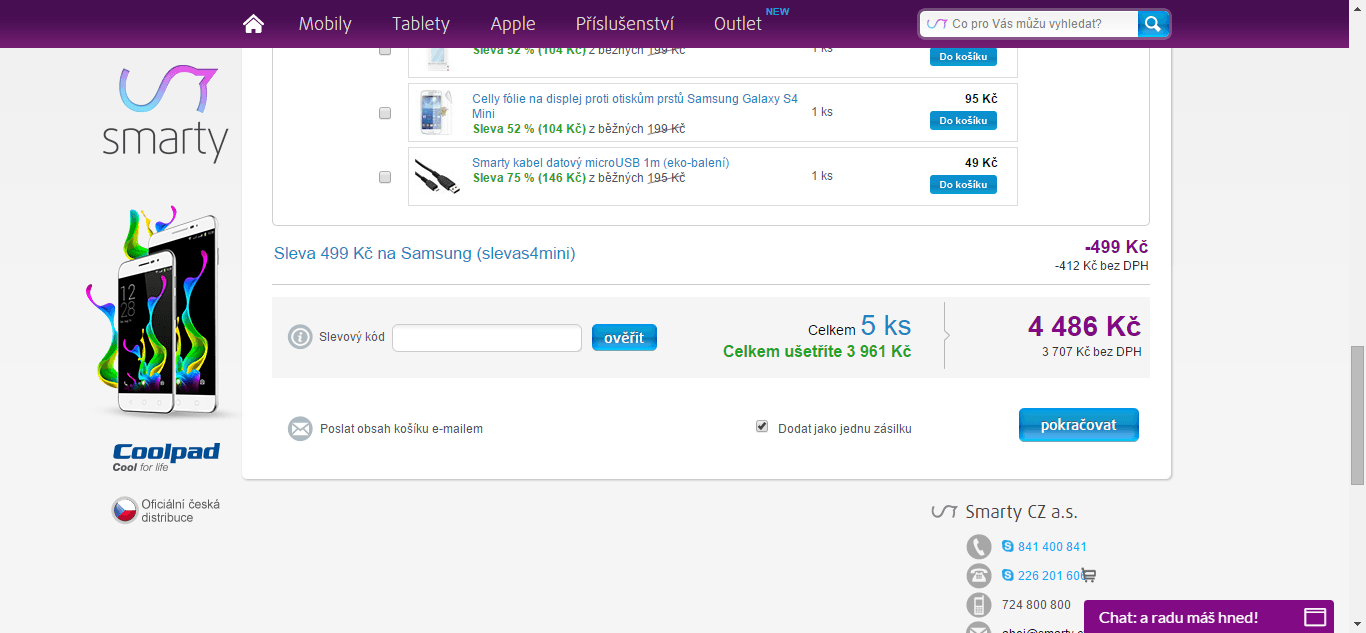Image resolution: width=1366 pixels, height=633 pixels.
Task: Click the Smarty logo
Action: 165,114
